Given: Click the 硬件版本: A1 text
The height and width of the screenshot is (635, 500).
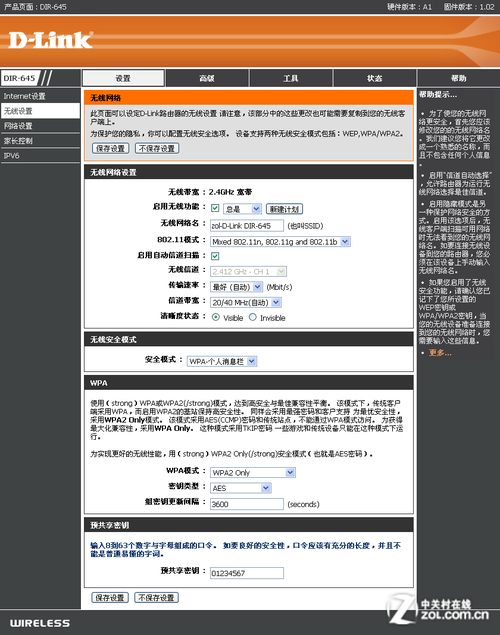Looking at the screenshot, I should (x=409, y=7).
